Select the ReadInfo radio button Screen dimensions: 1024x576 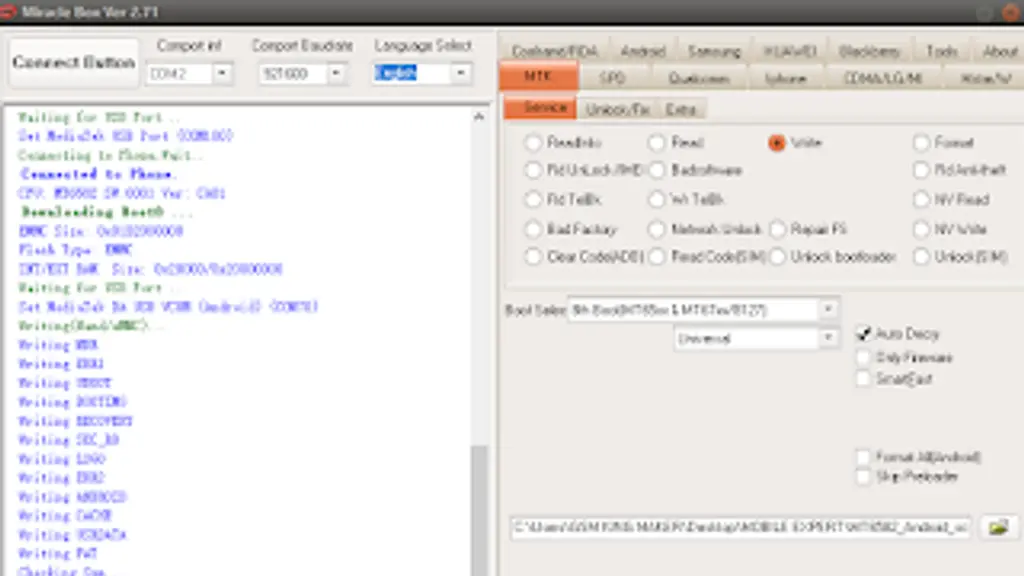tap(533, 142)
